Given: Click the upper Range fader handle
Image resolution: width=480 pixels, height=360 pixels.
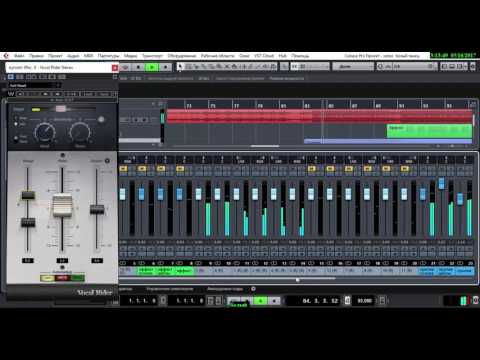Looking at the screenshot, I should [28, 195].
